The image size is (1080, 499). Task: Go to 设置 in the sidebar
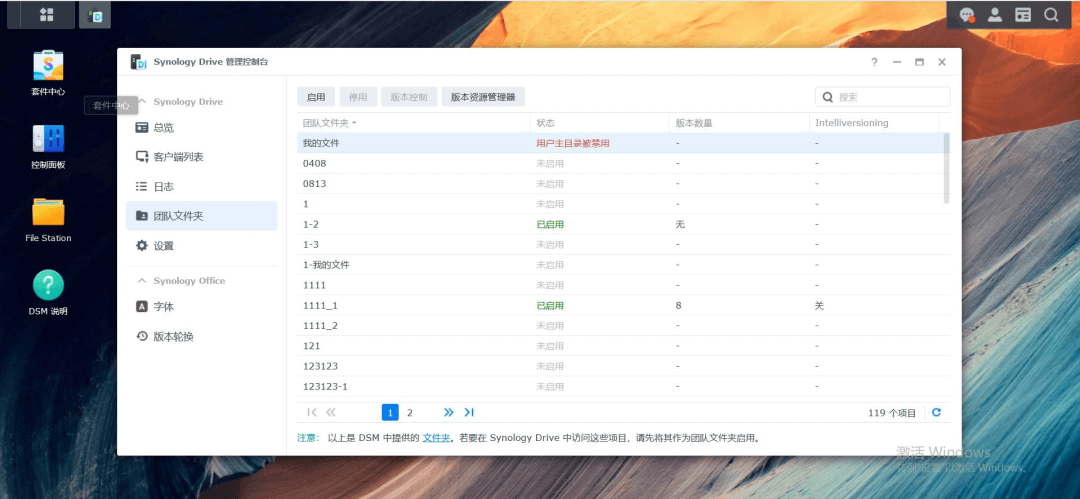click(163, 246)
